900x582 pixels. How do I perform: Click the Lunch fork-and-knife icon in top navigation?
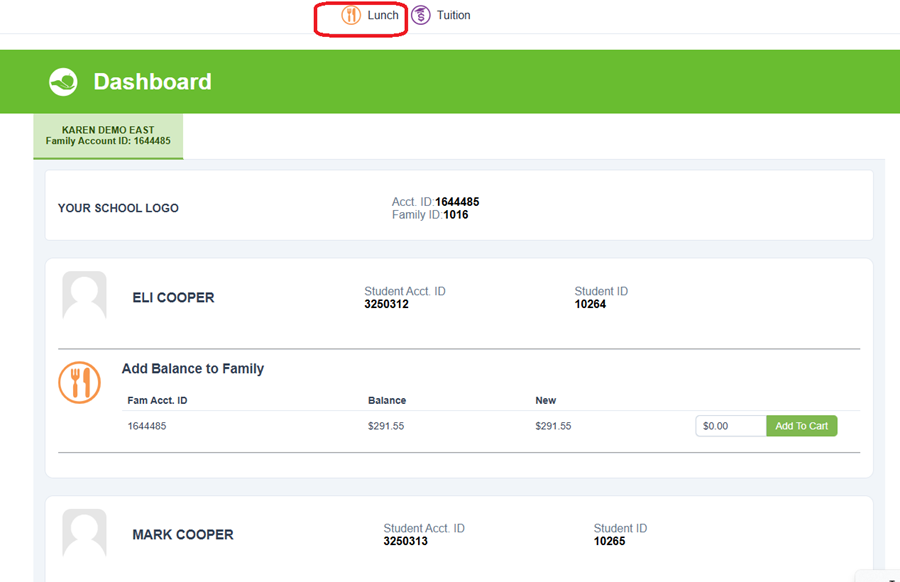point(351,15)
